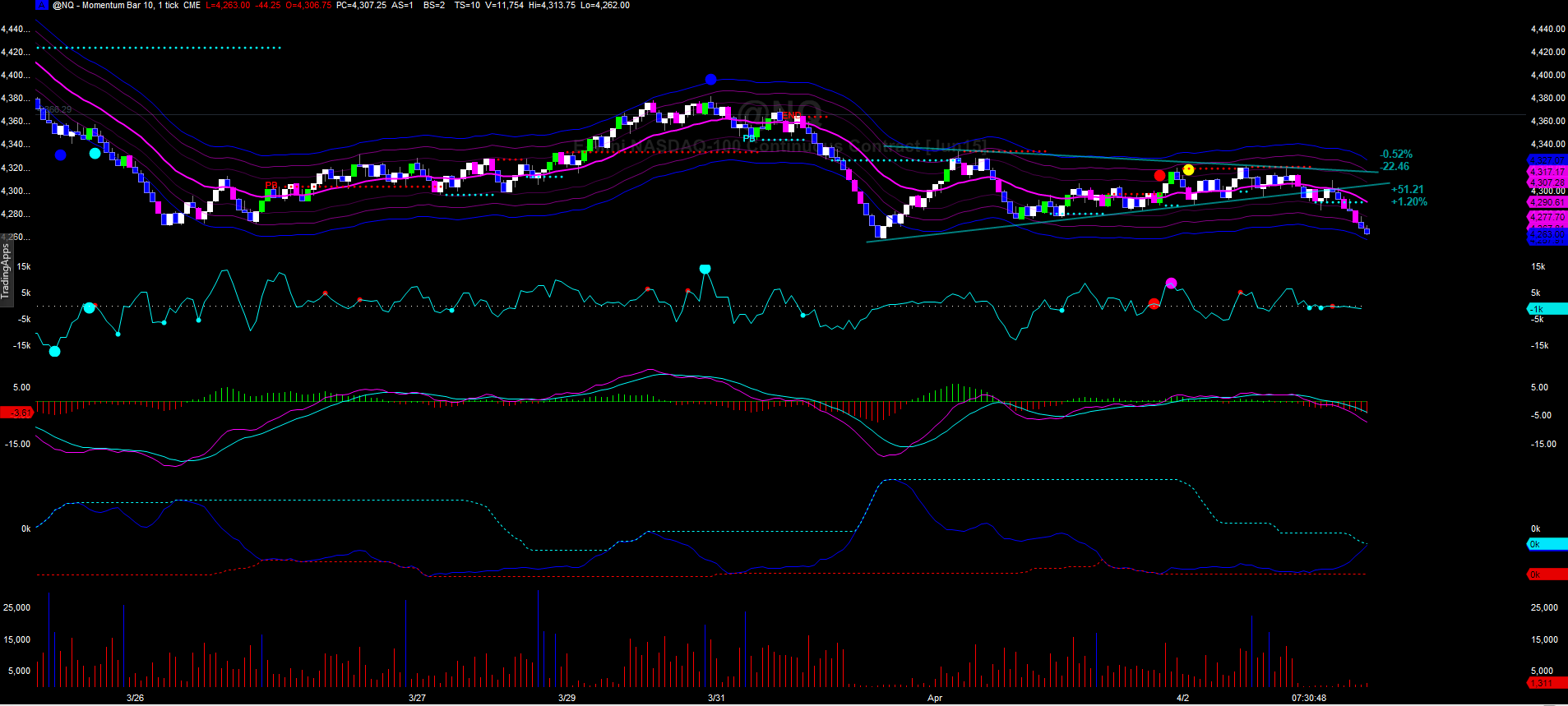
Task: Select the red END label near the 3/31 peak
Action: [x=792, y=116]
